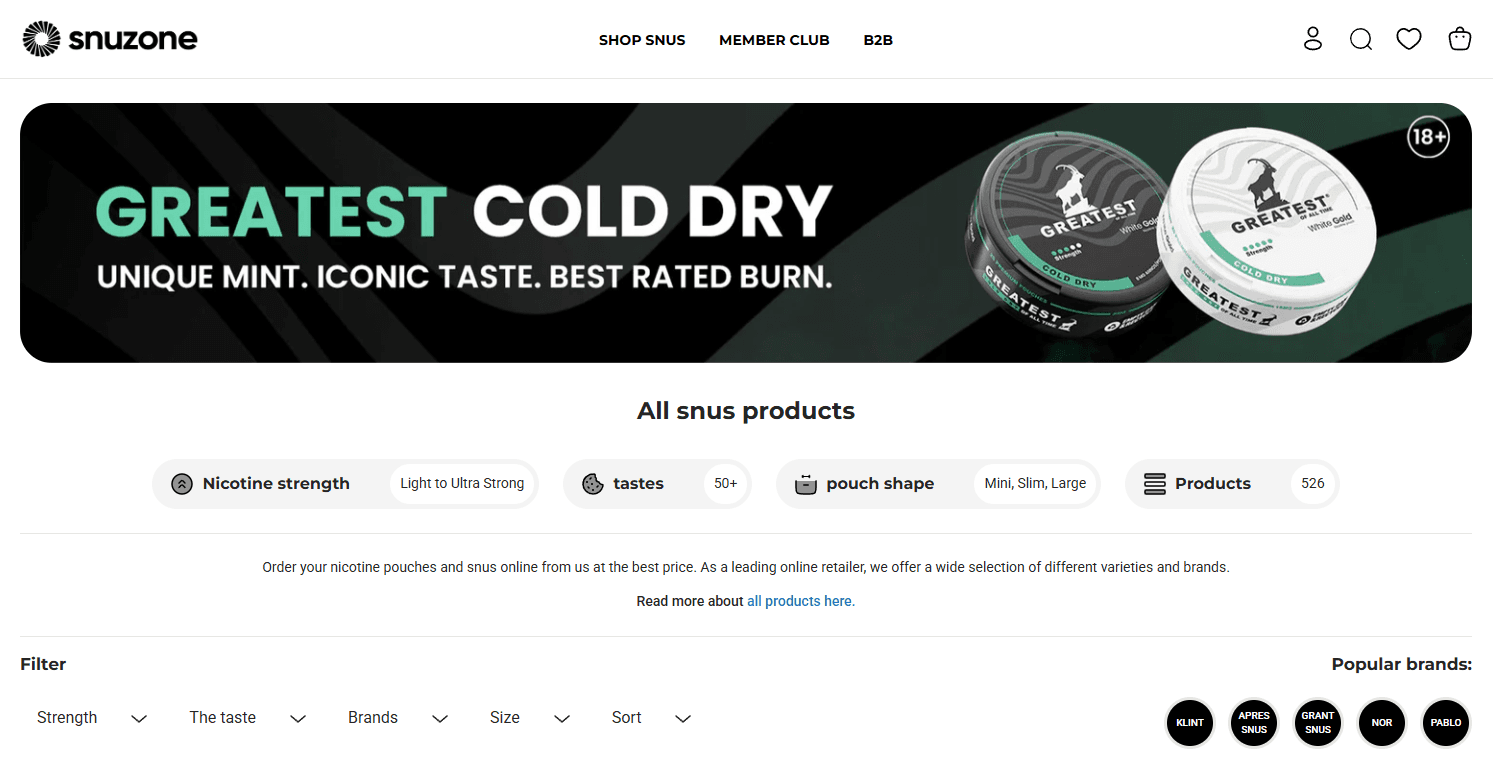Select the APRES SNUS brand badge

click(x=1254, y=722)
